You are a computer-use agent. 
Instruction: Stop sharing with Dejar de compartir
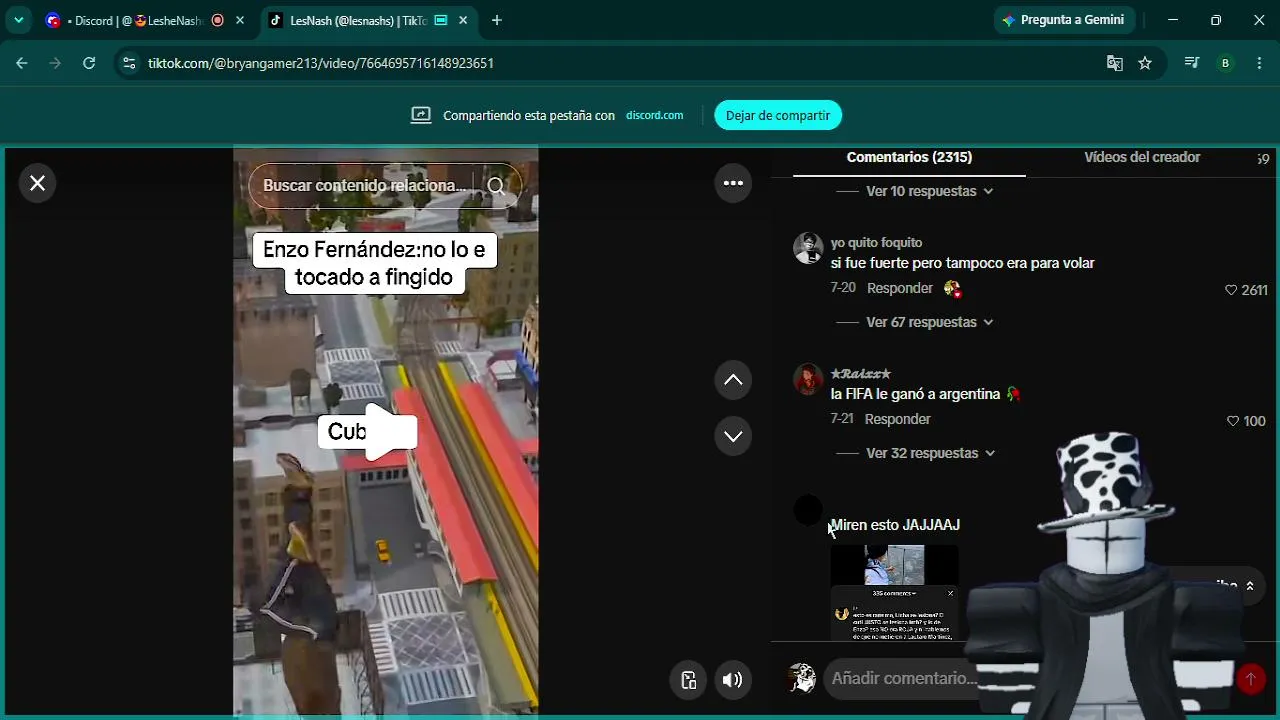(x=778, y=115)
